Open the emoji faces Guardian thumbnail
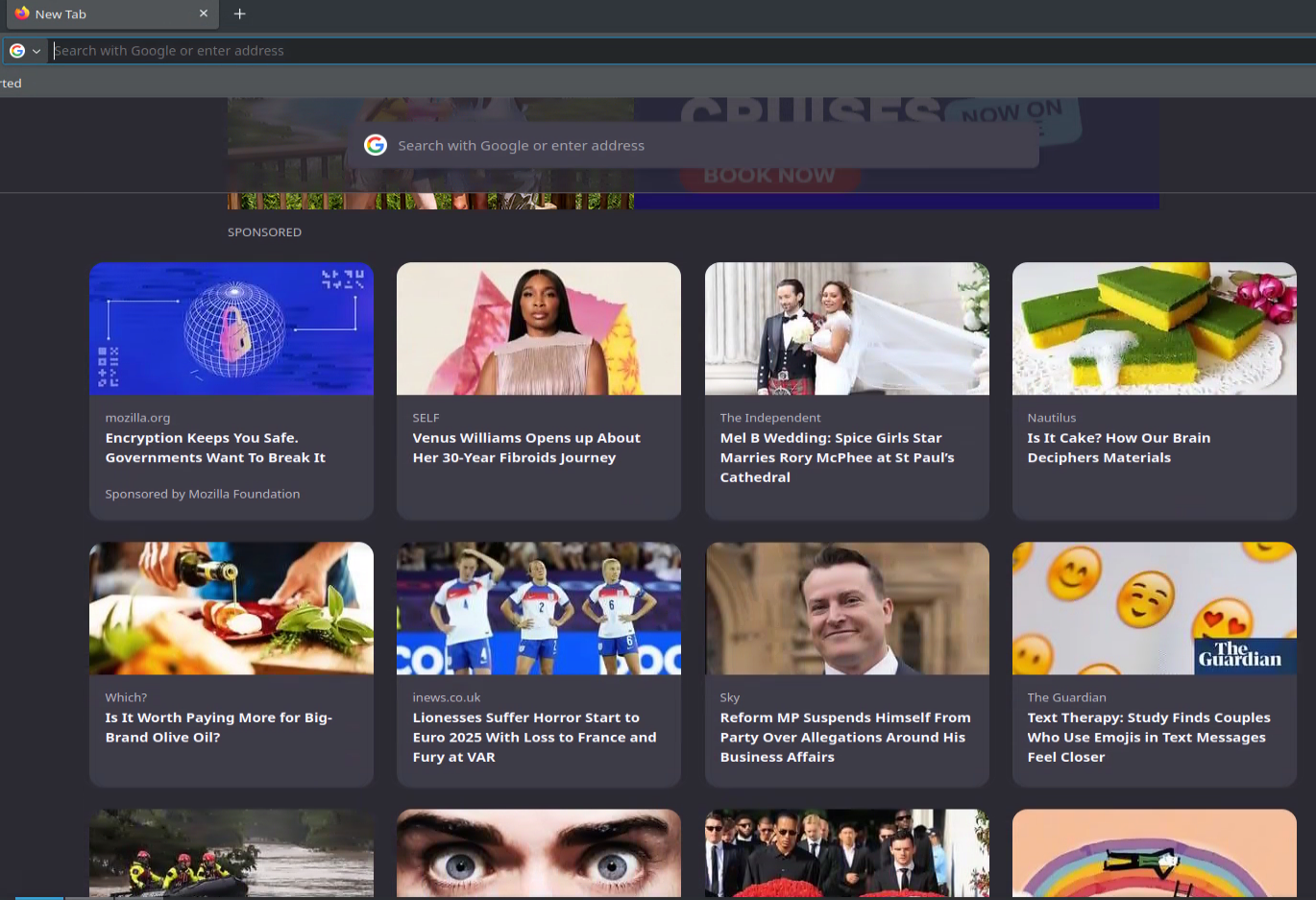This screenshot has height=900, width=1316. pyautogui.click(x=1155, y=608)
